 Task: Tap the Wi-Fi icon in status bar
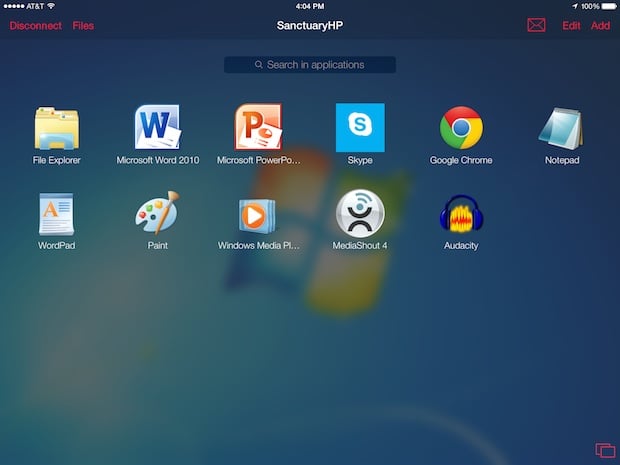tap(51, 6)
